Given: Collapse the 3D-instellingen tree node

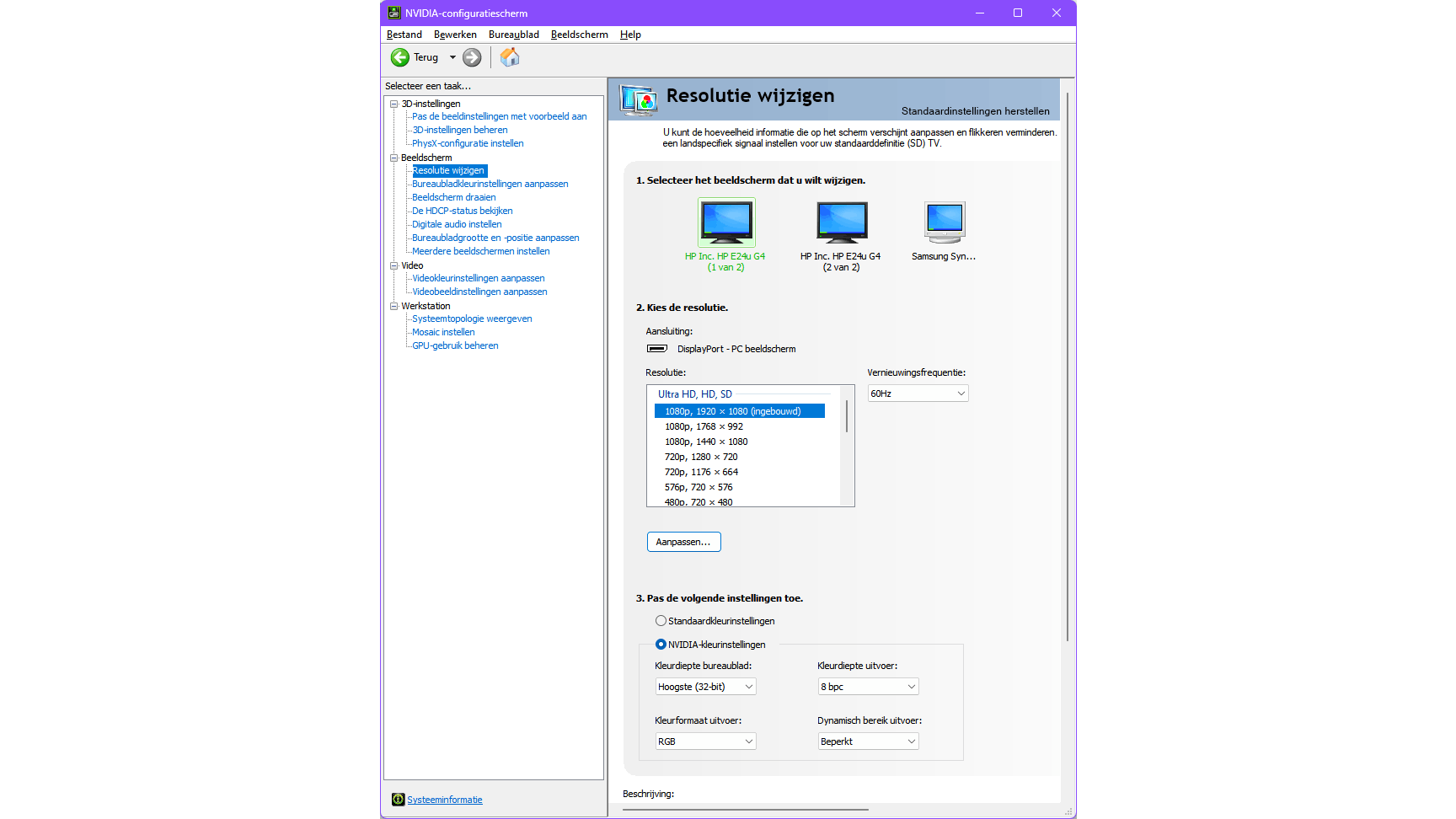Looking at the screenshot, I should [393, 104].
